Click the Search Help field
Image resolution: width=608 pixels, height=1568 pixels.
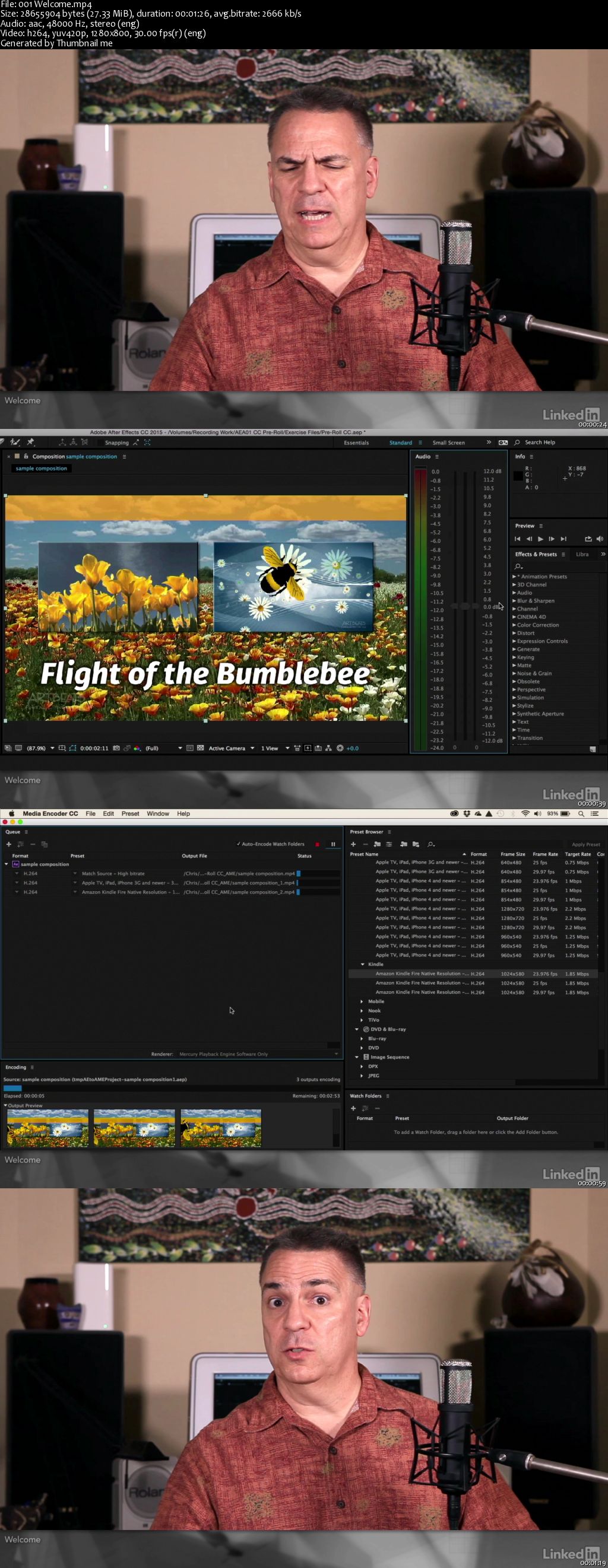click(x=540, y=443)
